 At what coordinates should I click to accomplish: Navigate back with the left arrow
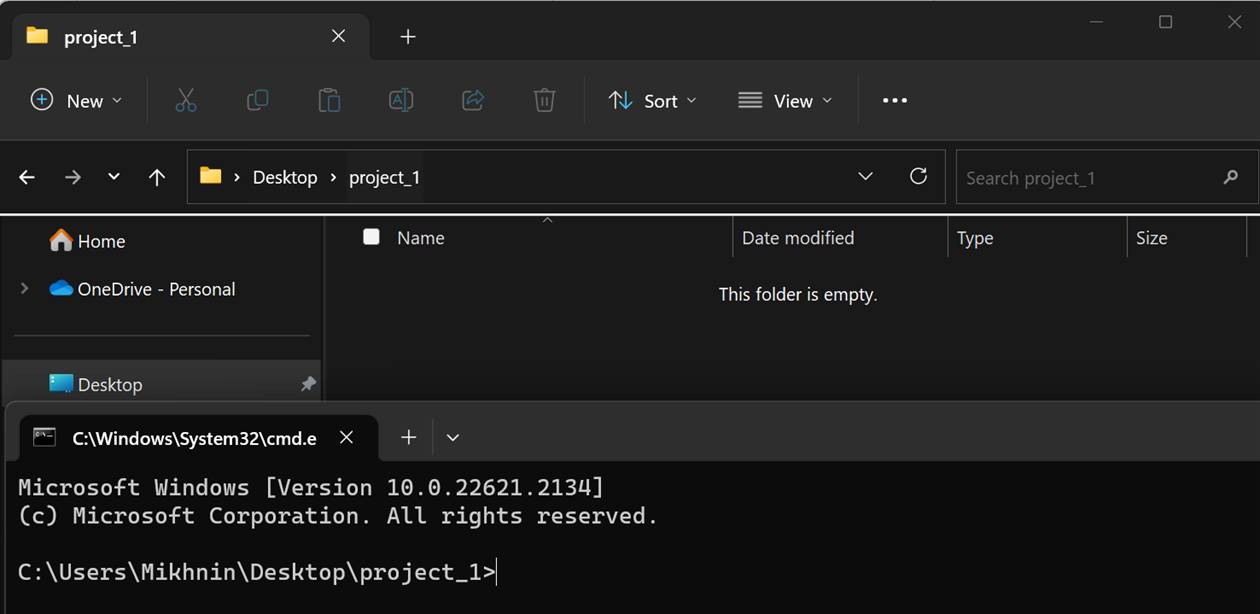[x=27, y=177]
